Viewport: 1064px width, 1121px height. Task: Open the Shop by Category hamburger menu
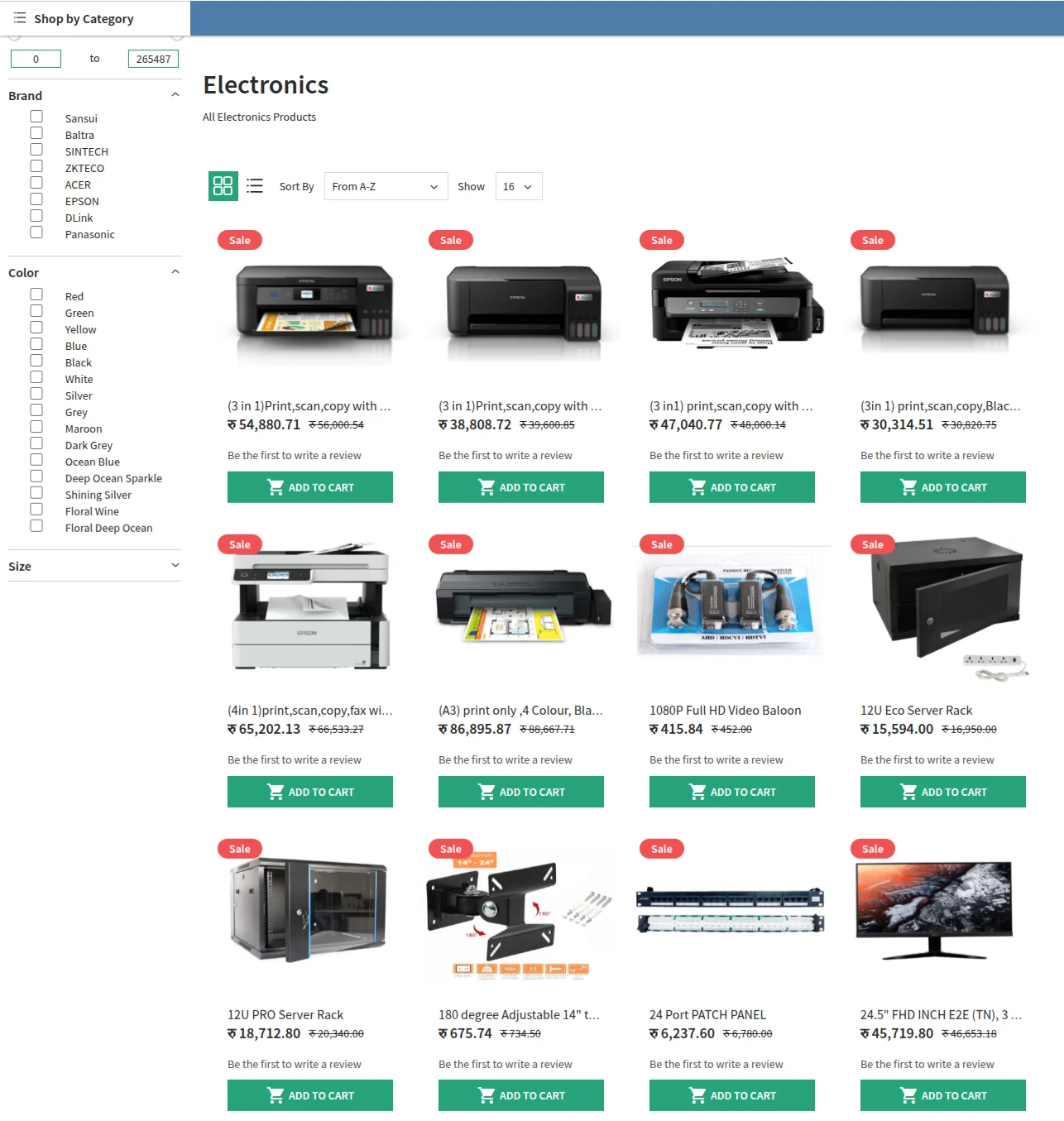[x=21, y=17]
